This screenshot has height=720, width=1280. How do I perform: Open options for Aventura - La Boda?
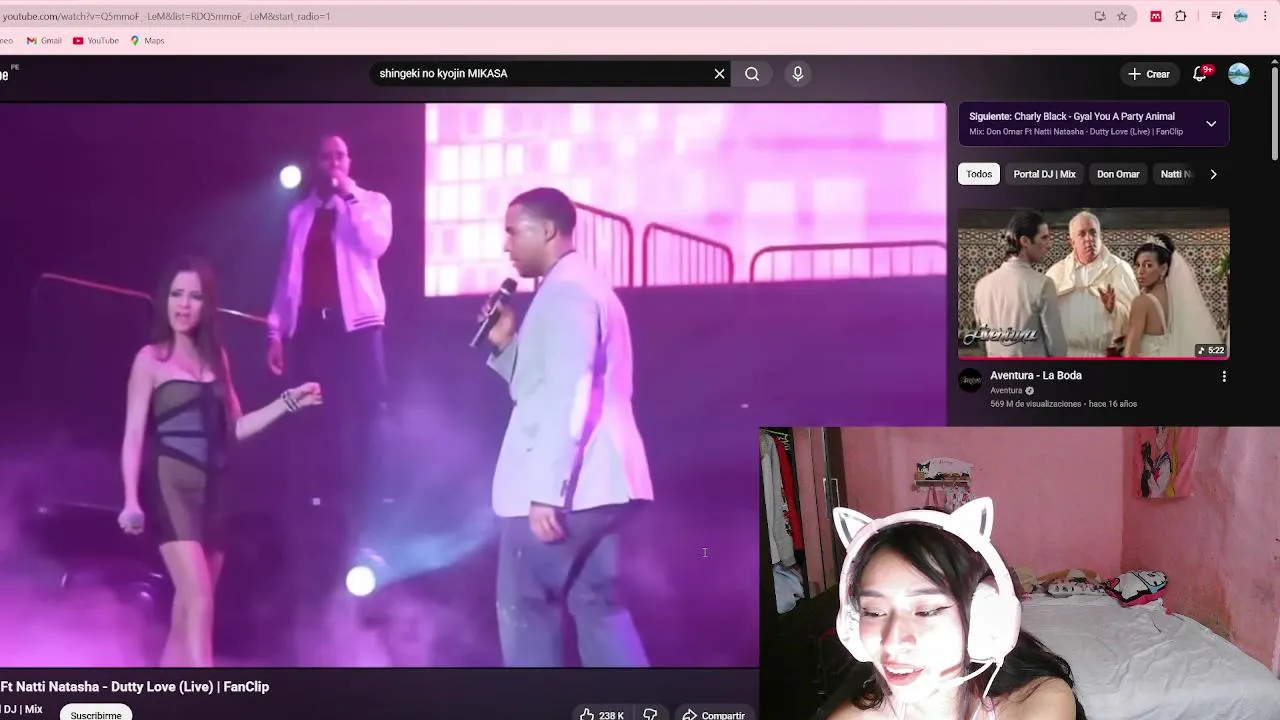pyautogui.click(x=1224, y=377)
